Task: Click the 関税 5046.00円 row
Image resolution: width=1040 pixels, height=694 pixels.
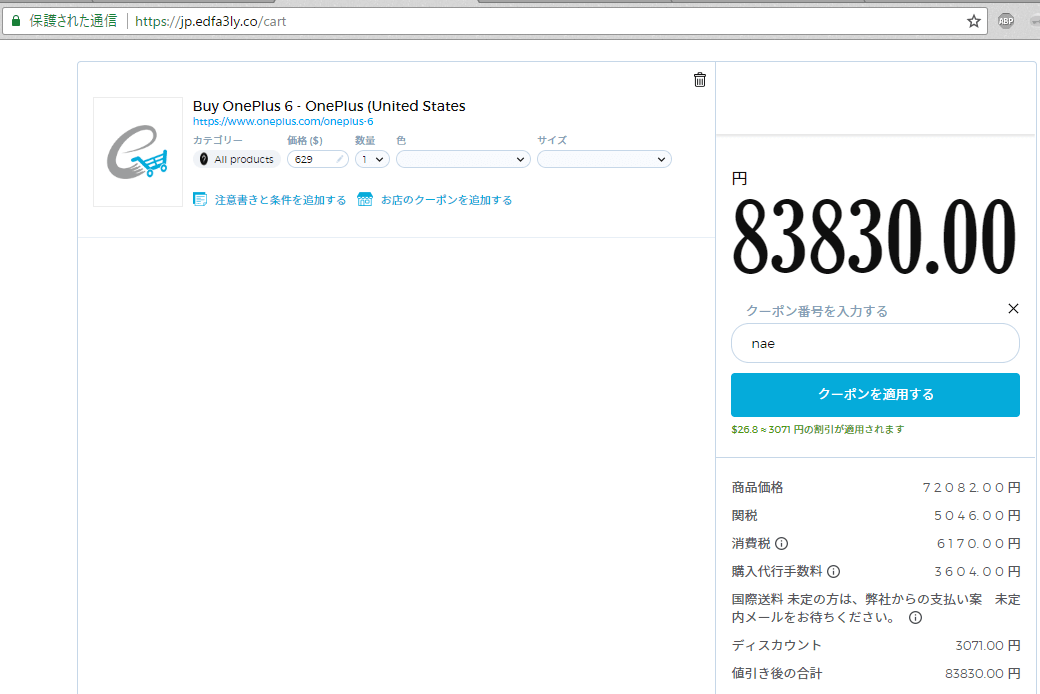Action: point(876,516)
